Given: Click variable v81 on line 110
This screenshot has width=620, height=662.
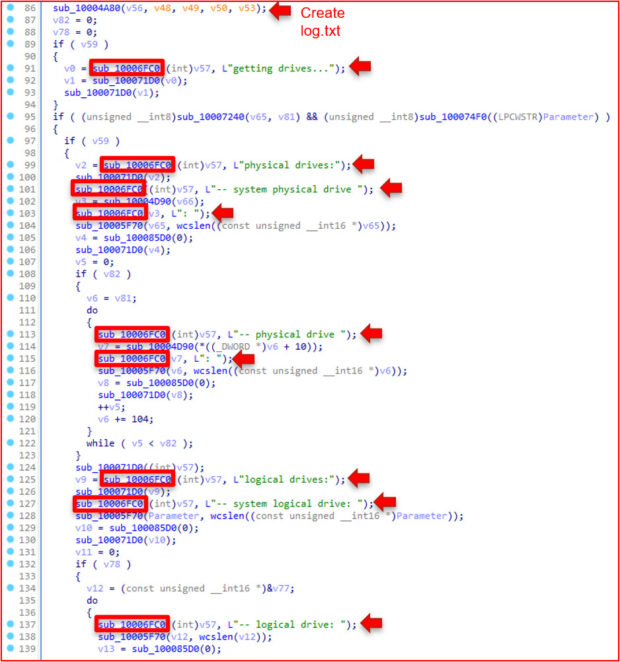Looking at the screenshot, I should point(123,298).
